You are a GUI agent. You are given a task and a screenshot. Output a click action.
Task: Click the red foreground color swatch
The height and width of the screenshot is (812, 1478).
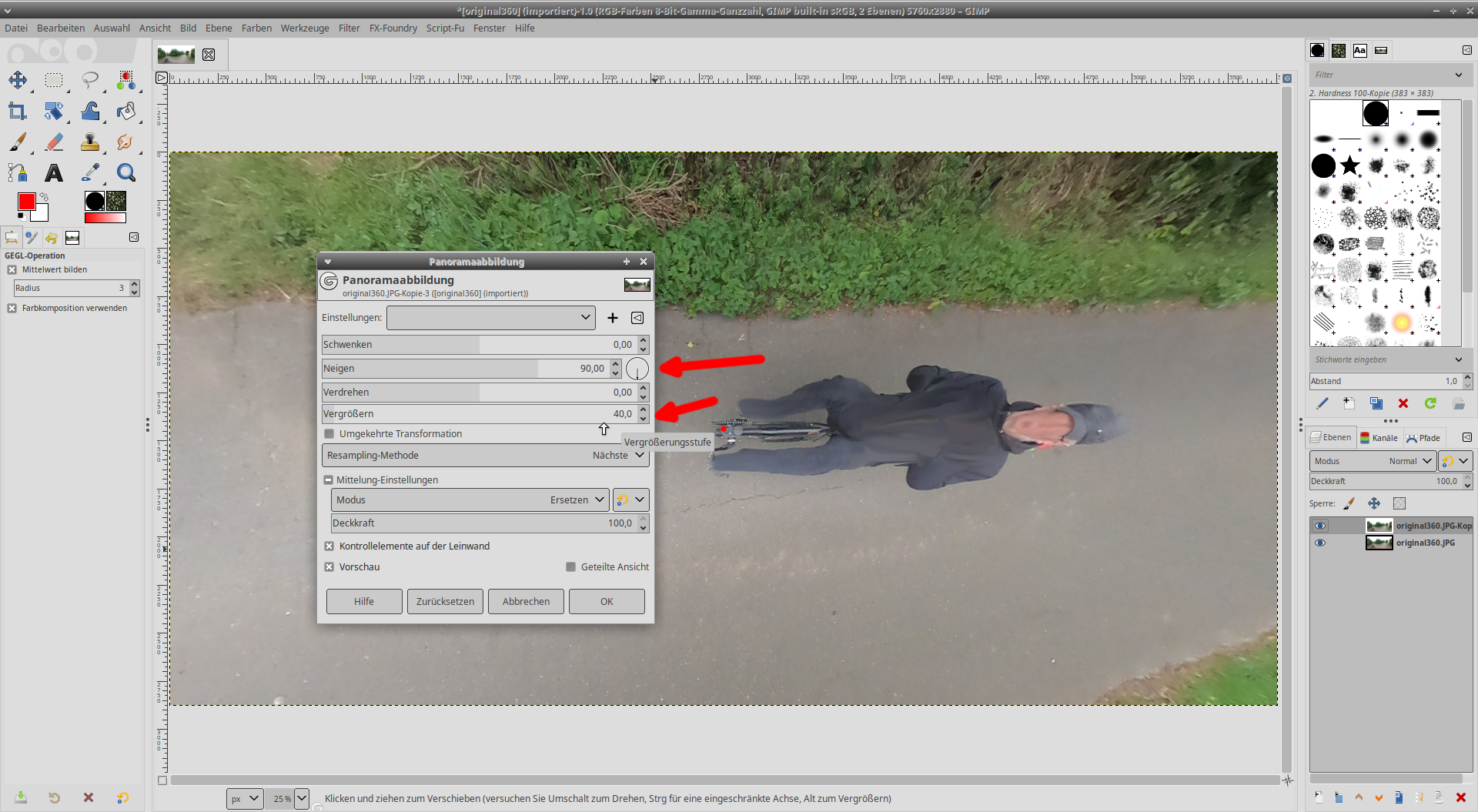pyautogui.click(x=26, y=202)
